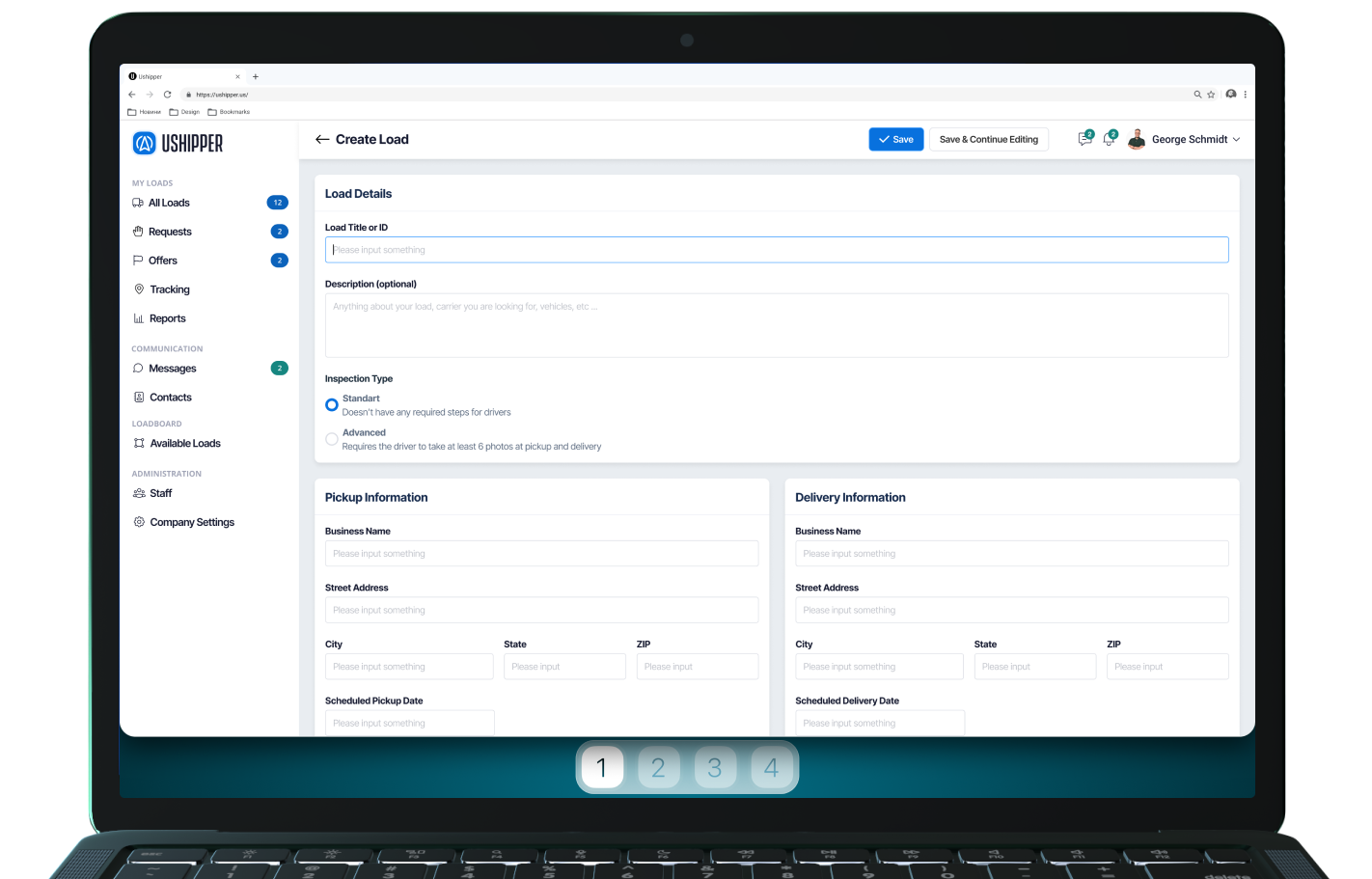1372x879 pixels.
Task: Switch to slide 3 in pager
Action: coord(715,768)
